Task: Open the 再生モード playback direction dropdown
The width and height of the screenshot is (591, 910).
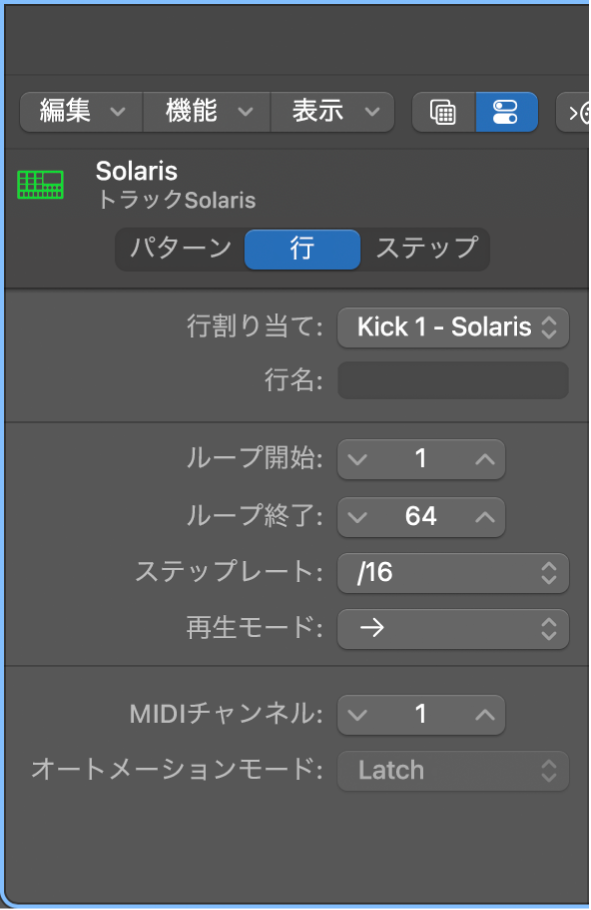Action: [x=453, y=629]
